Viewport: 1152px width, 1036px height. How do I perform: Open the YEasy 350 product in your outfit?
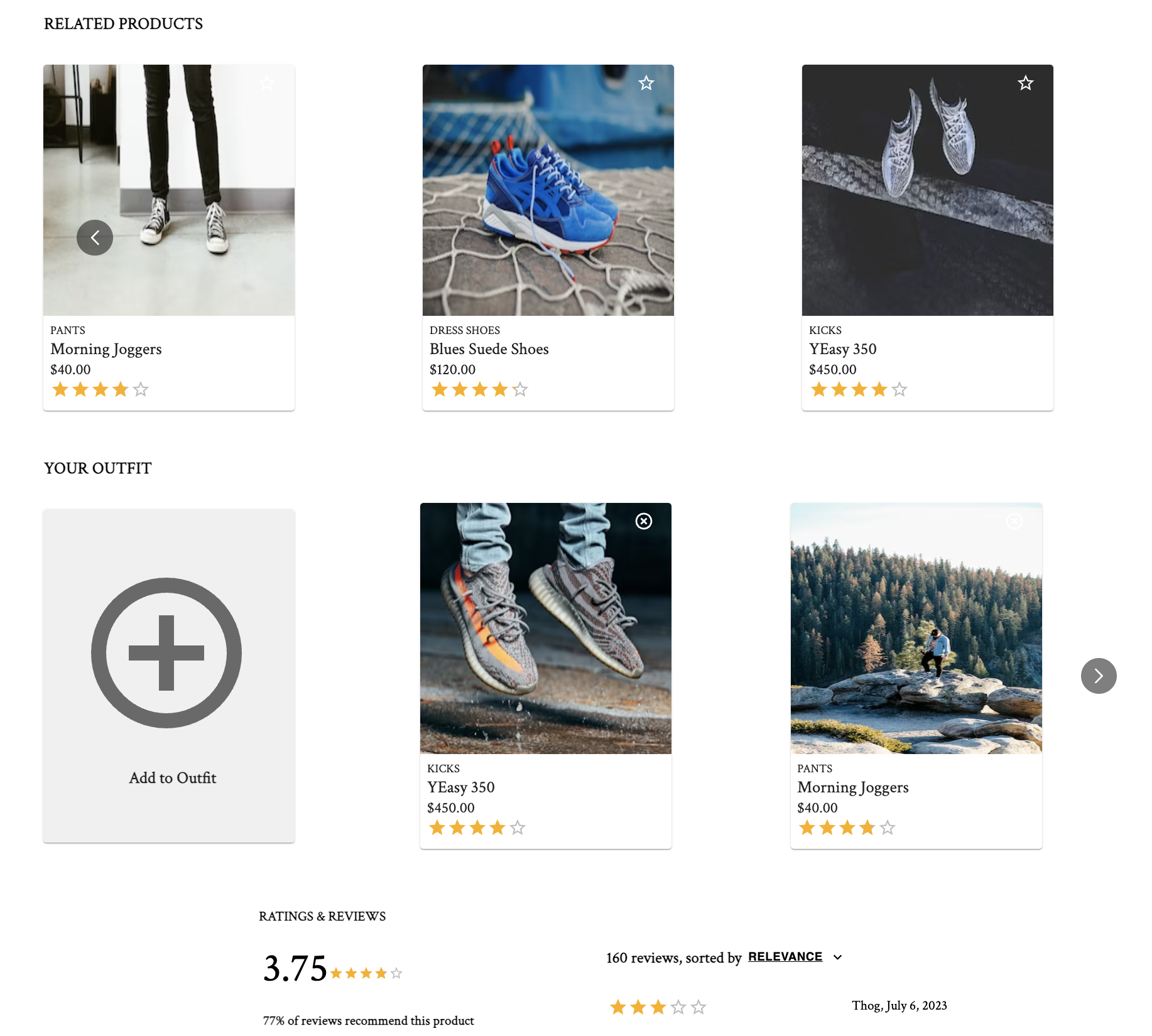[461, 787]
